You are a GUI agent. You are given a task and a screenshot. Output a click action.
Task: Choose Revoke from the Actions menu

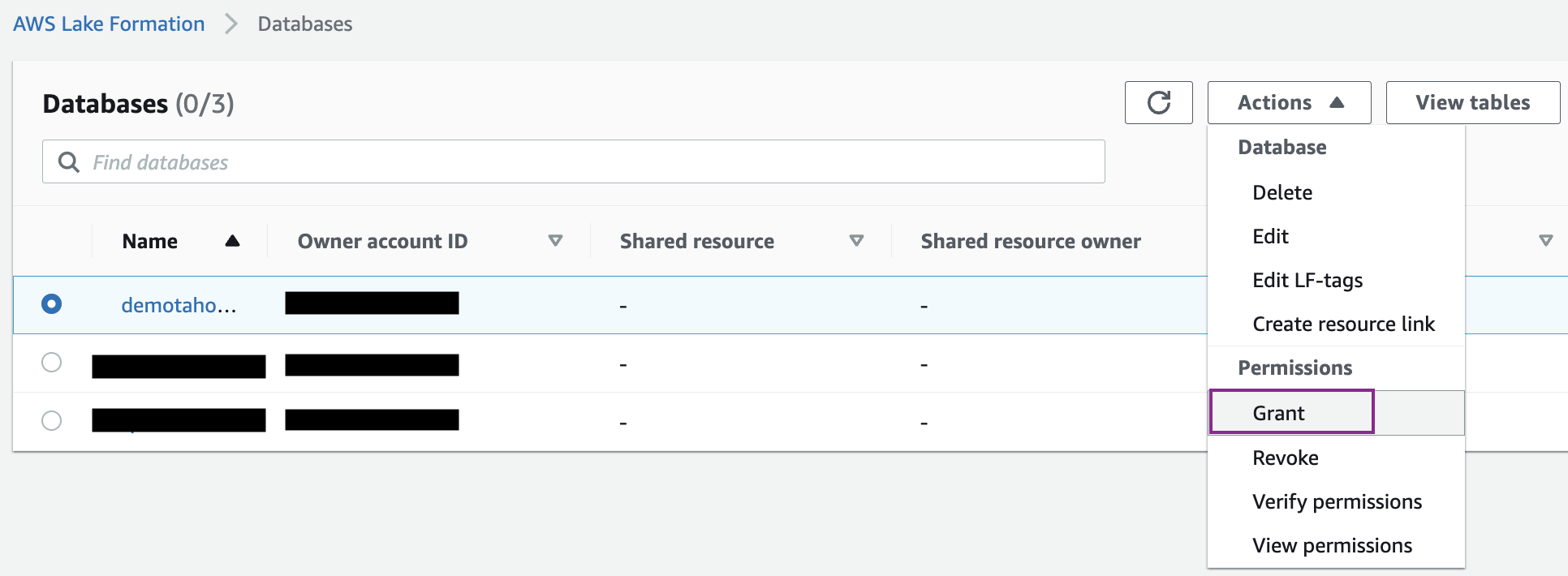point(1286,458)
